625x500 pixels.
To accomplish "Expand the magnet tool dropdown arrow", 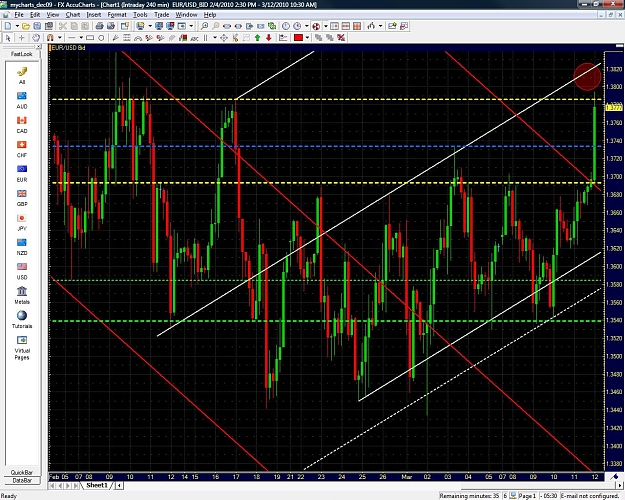I will (x=60, y=37).
